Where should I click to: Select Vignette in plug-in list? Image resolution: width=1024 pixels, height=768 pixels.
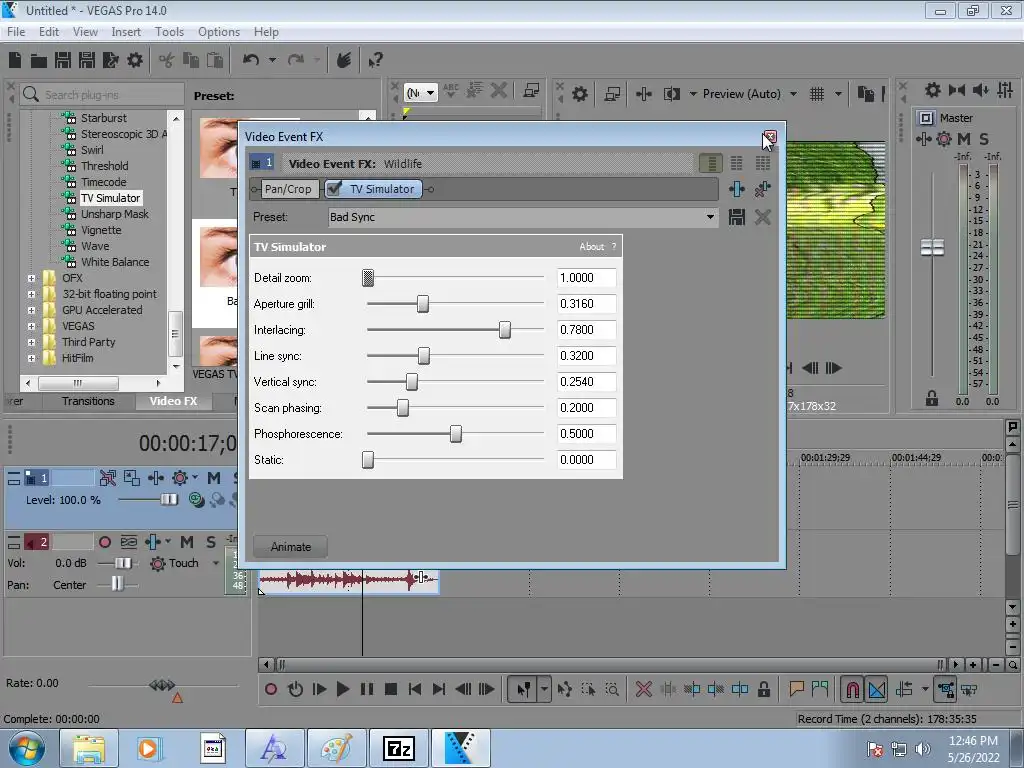(101, 230)
